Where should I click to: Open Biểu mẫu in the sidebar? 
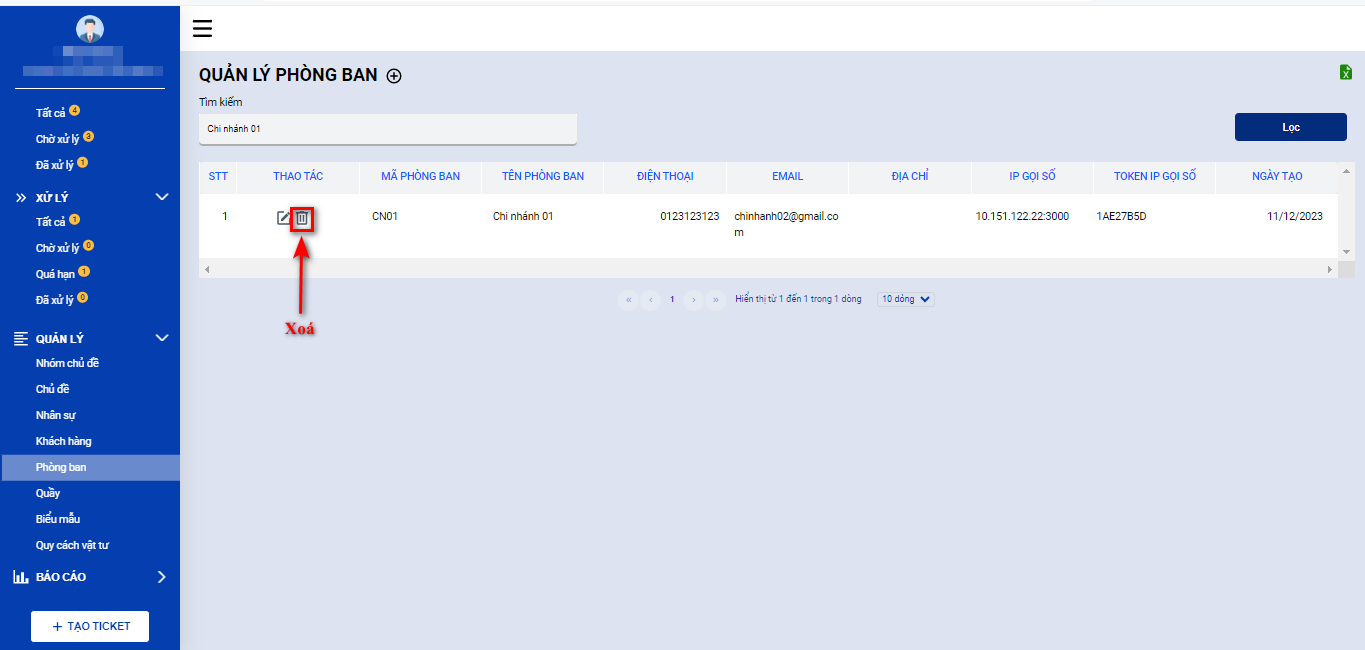pos(58,519)
